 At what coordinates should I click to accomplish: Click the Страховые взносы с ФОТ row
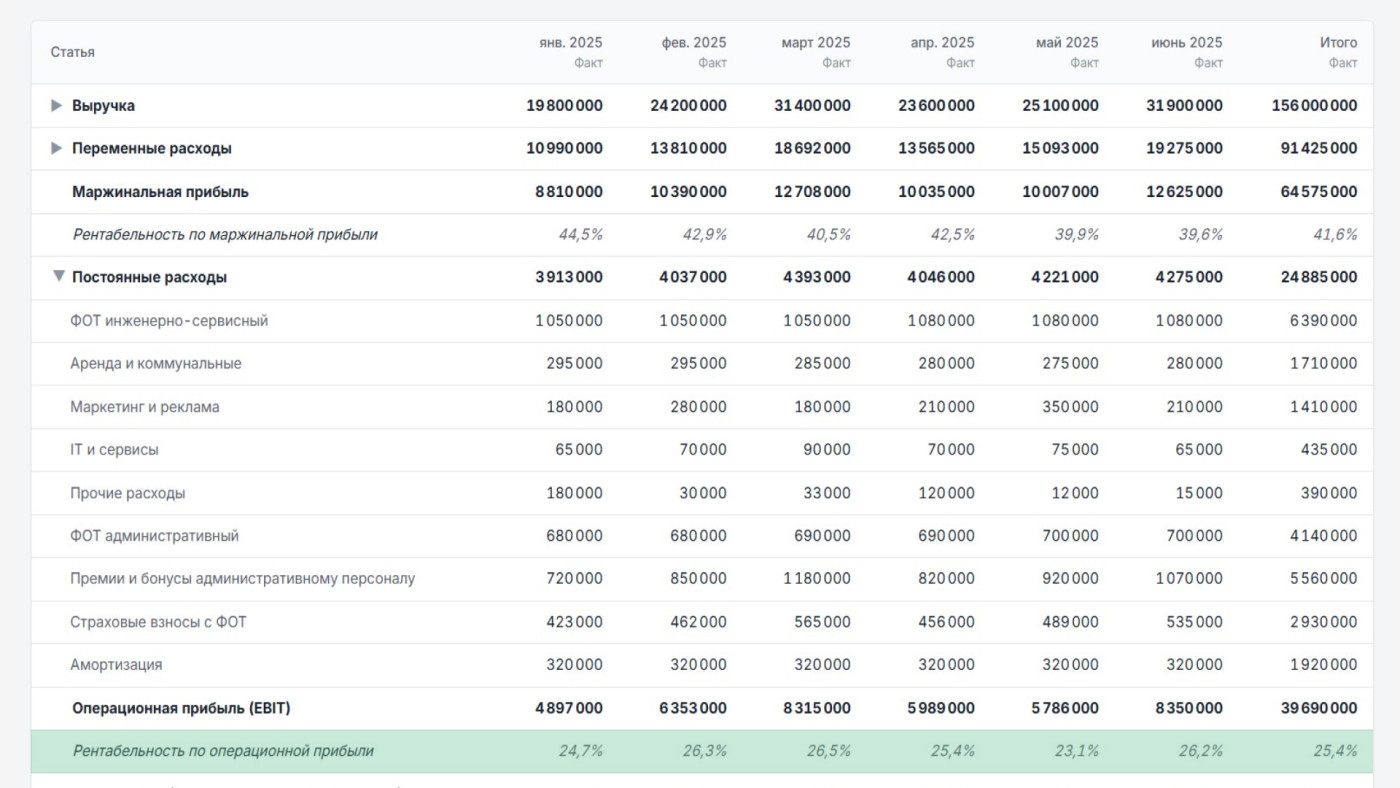click(702, 622)
